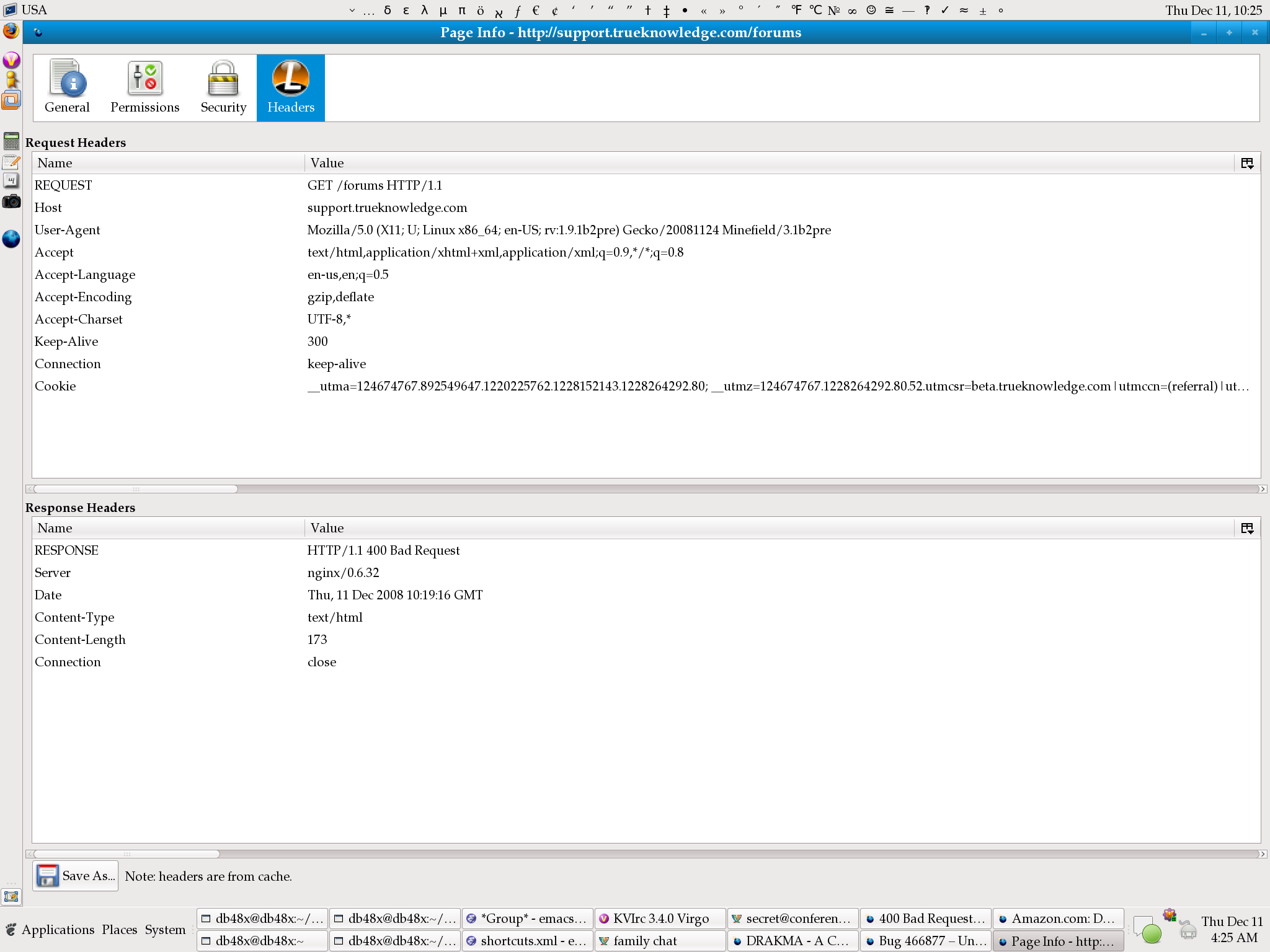1270x952 pixels.
Task: Insert the degrees Fahrenheit ℉ symbol
Action: (x=797, y=10)
